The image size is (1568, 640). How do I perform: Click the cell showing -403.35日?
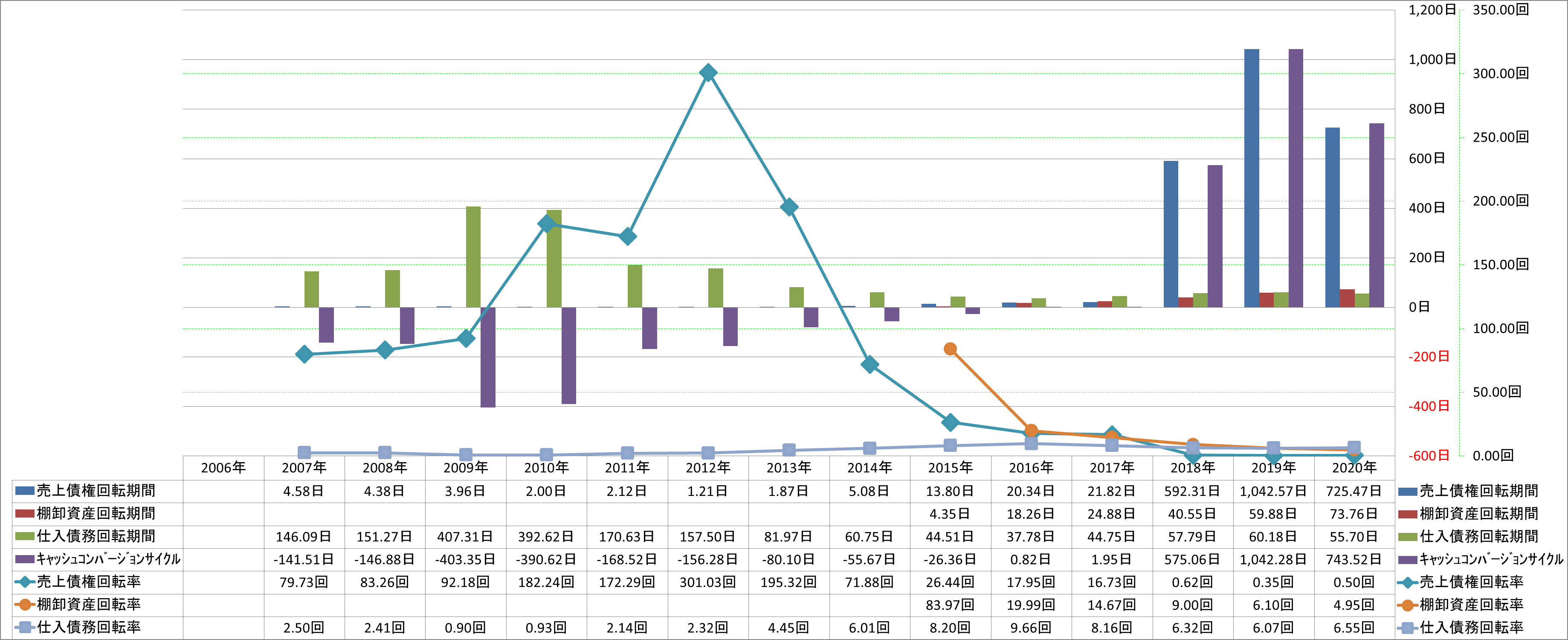pyautogui.click(x=466, y=559)
